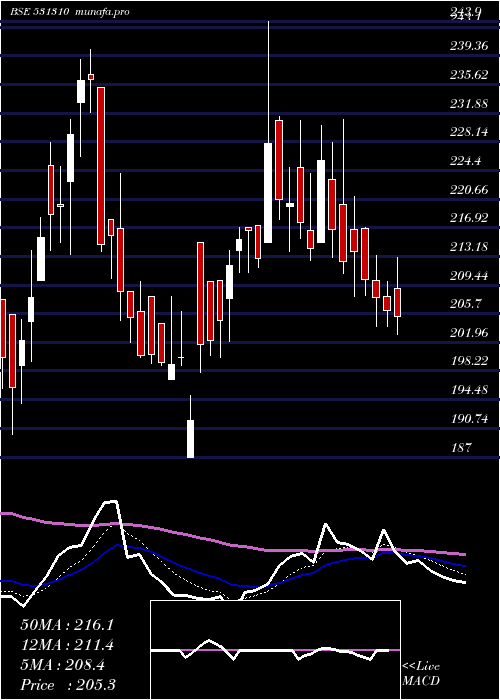Viewport: 500px width, 700px height.
Task: Select the 209.44 price axis label
Action: [469, 276]
